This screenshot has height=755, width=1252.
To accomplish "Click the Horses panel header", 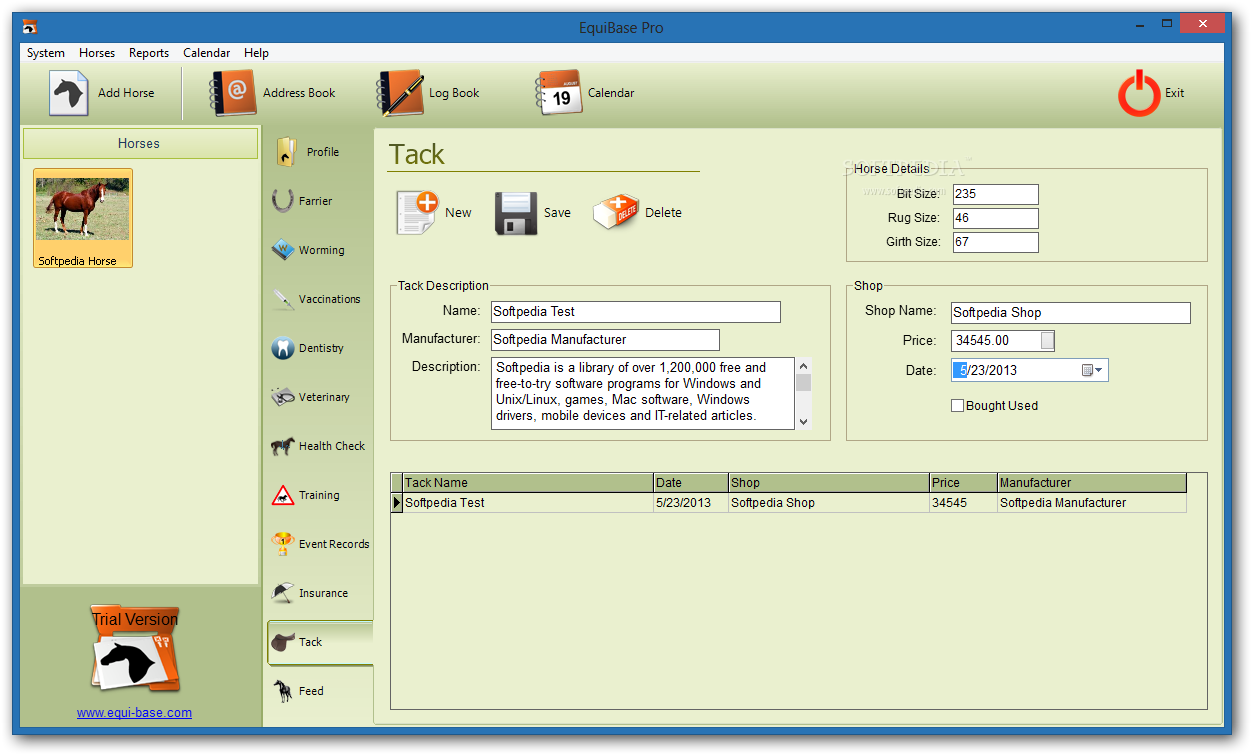I will [140, 144].
